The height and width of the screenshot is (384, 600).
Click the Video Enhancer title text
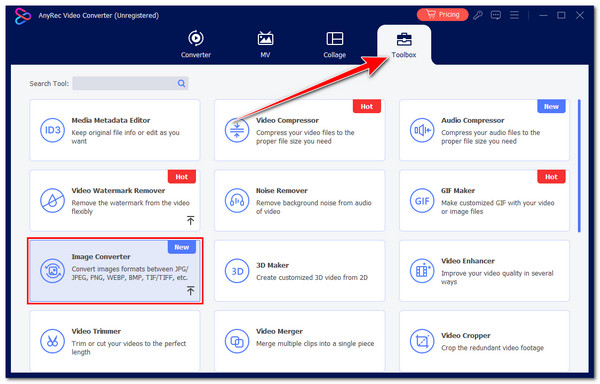point(468,261)
